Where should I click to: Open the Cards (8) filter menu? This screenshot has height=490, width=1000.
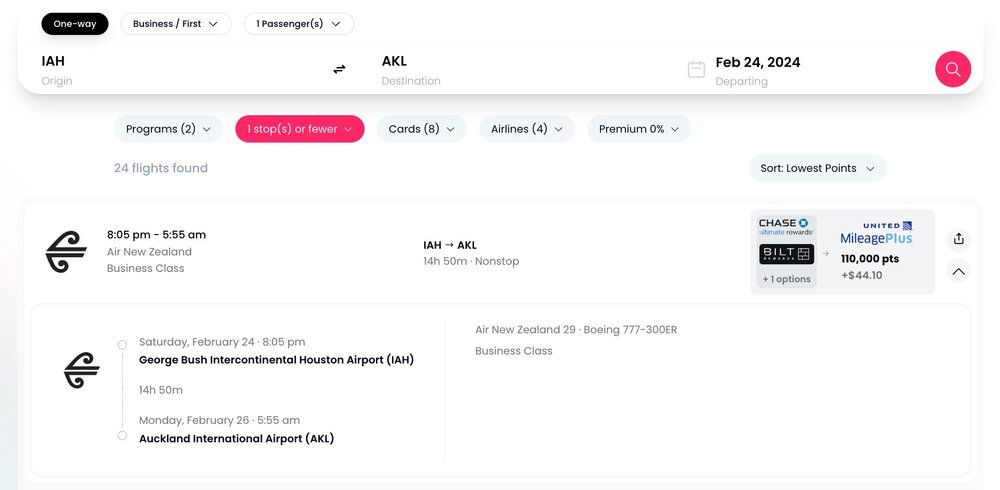click(x=421, y=129)
